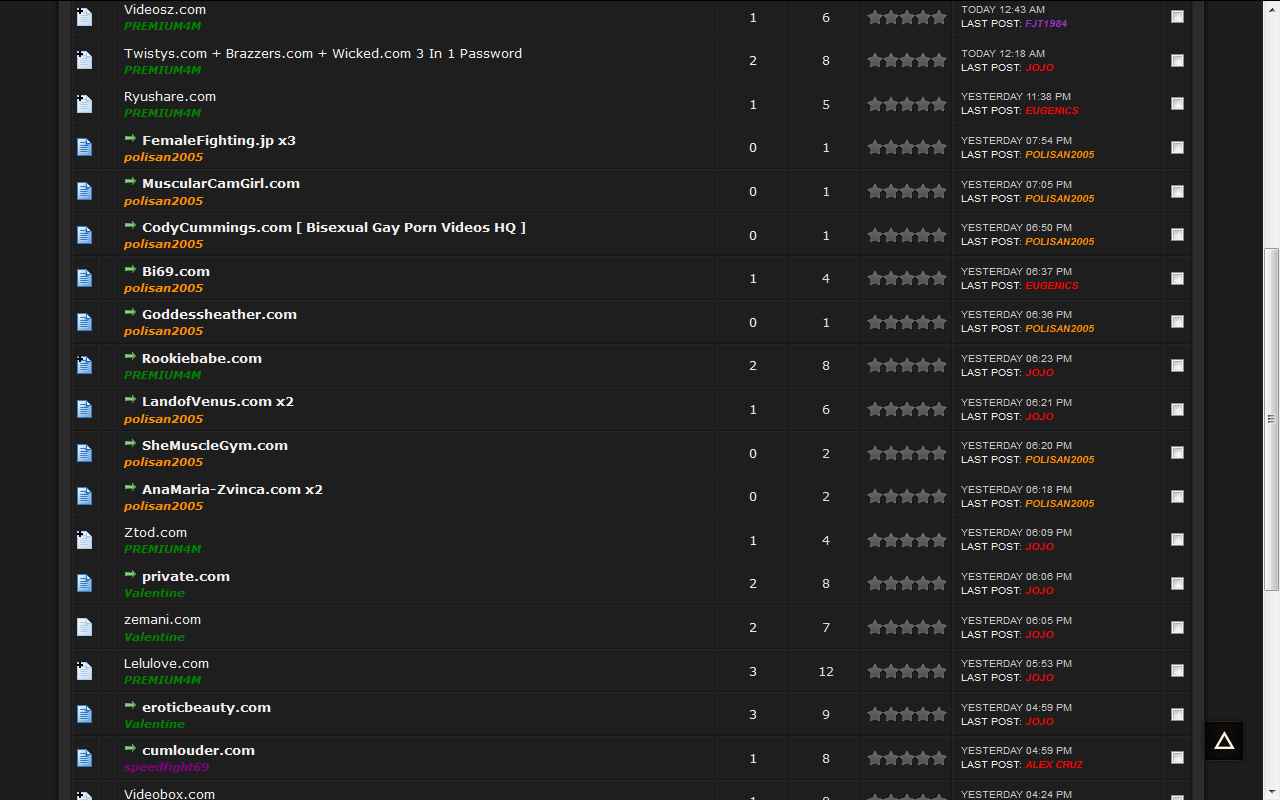
Task: Click the thread status icon for Lelulove.com
Action: click(84, 671)
